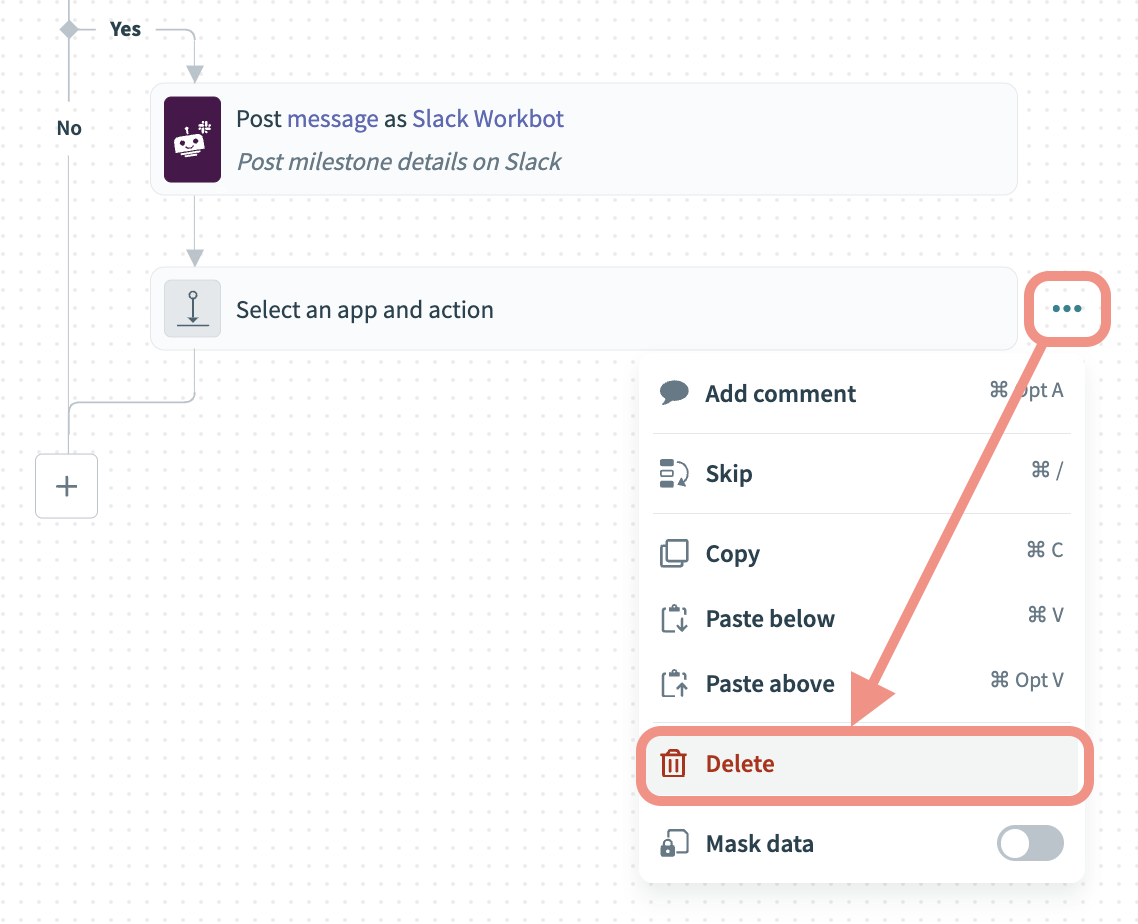Click "Select an app and action" step
Screen dimensions: 1138x924
tap(365, 310)
